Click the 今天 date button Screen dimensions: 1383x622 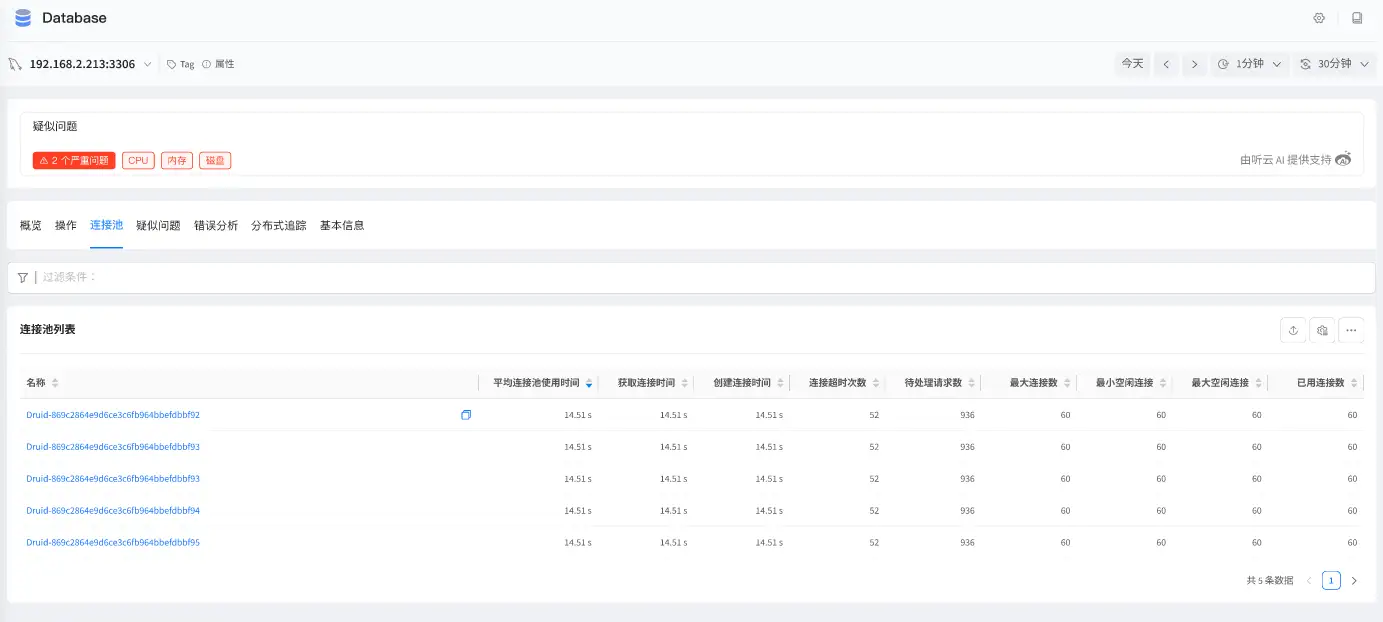click(x=1132, y=63)
